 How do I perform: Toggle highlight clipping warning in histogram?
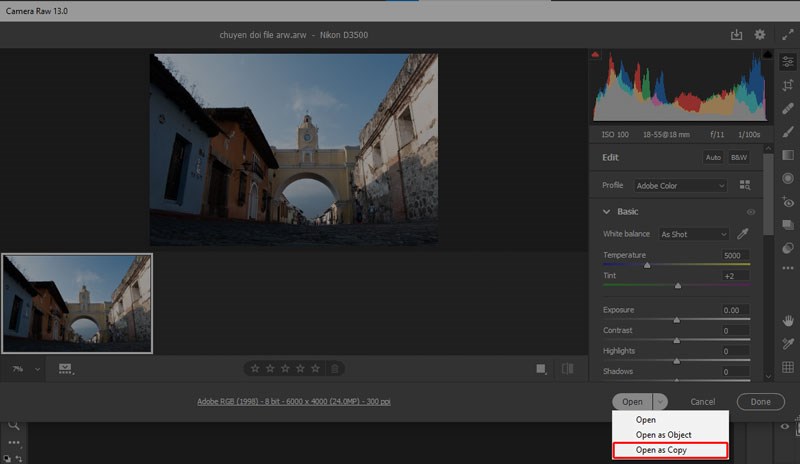[766, 54]
